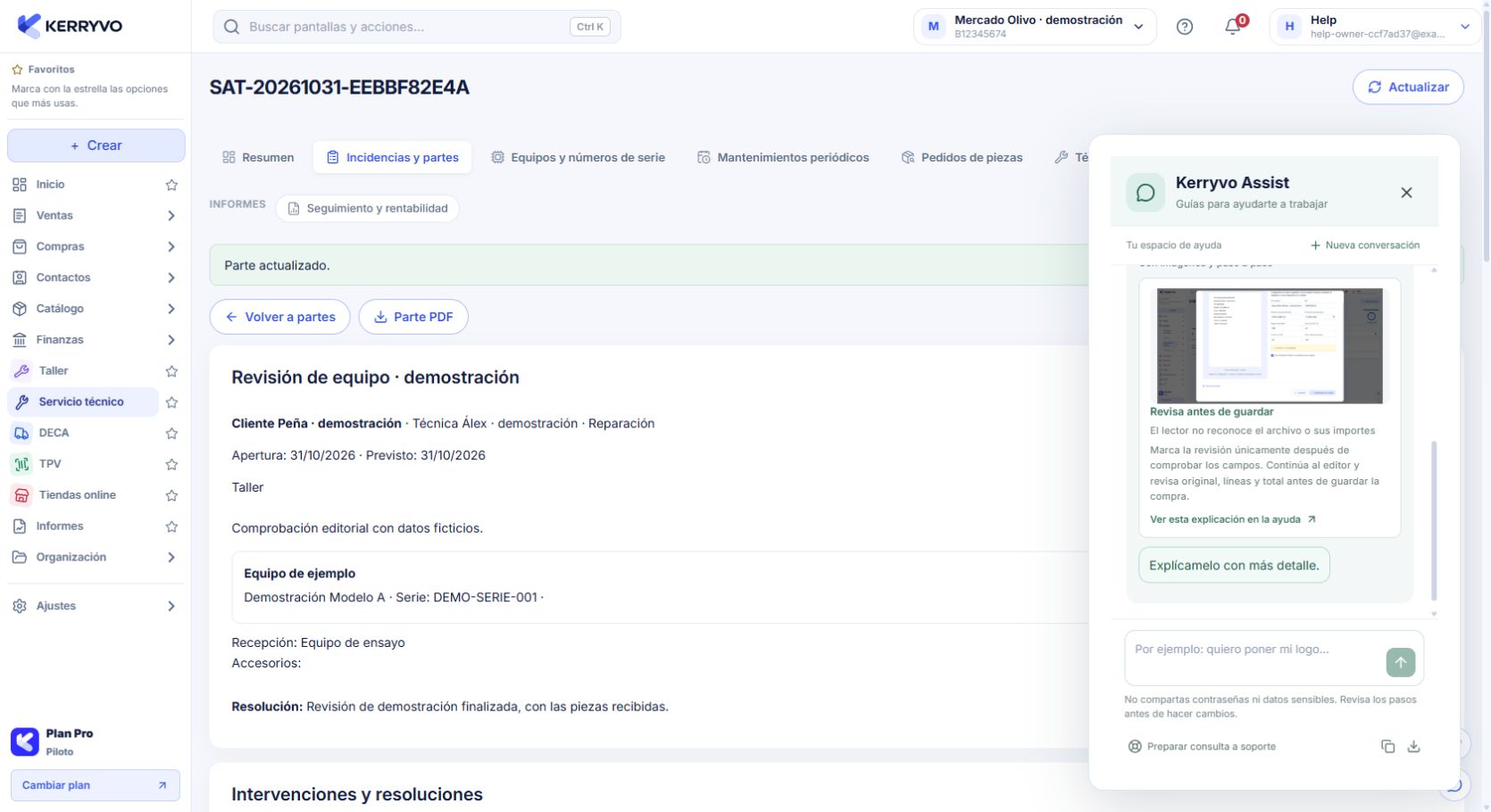Open Seguimiento y rentabilidad report
The height and width of the screenshot is (812, 1491).
coord(367,208)
